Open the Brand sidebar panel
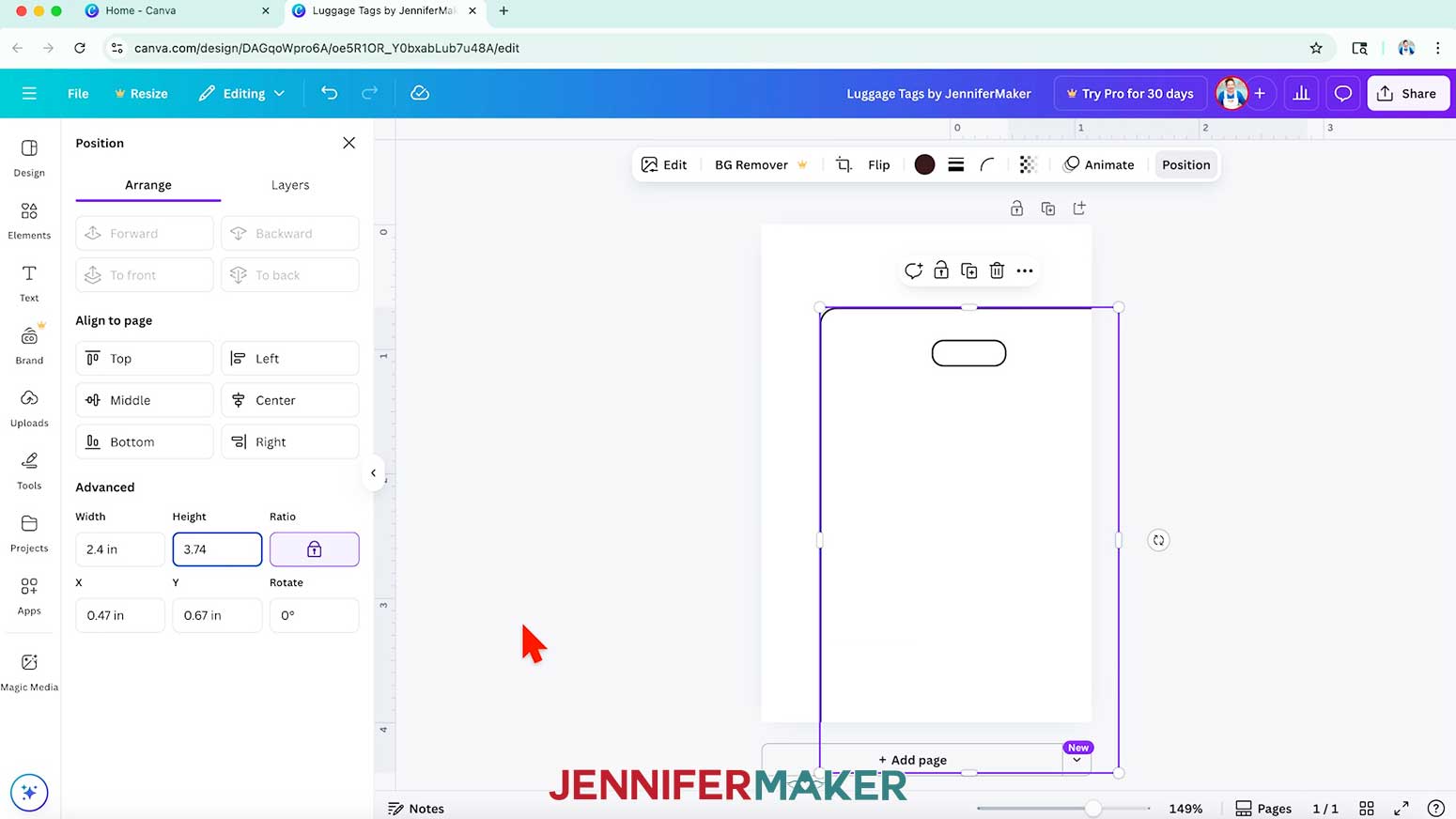This screenshot has width=1456, height=819. (29, 345)
